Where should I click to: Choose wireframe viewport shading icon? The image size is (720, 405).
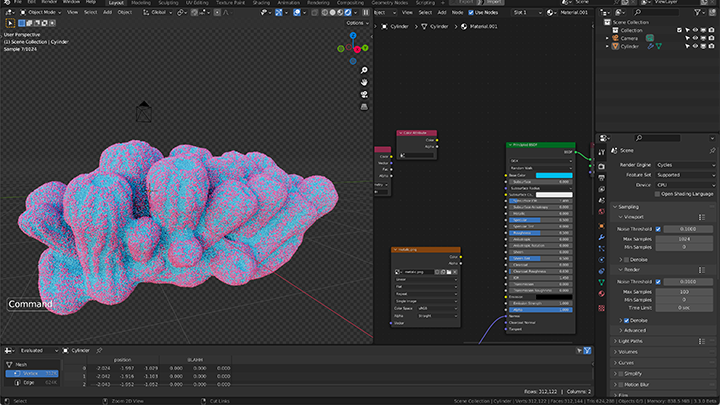point(325,12)
